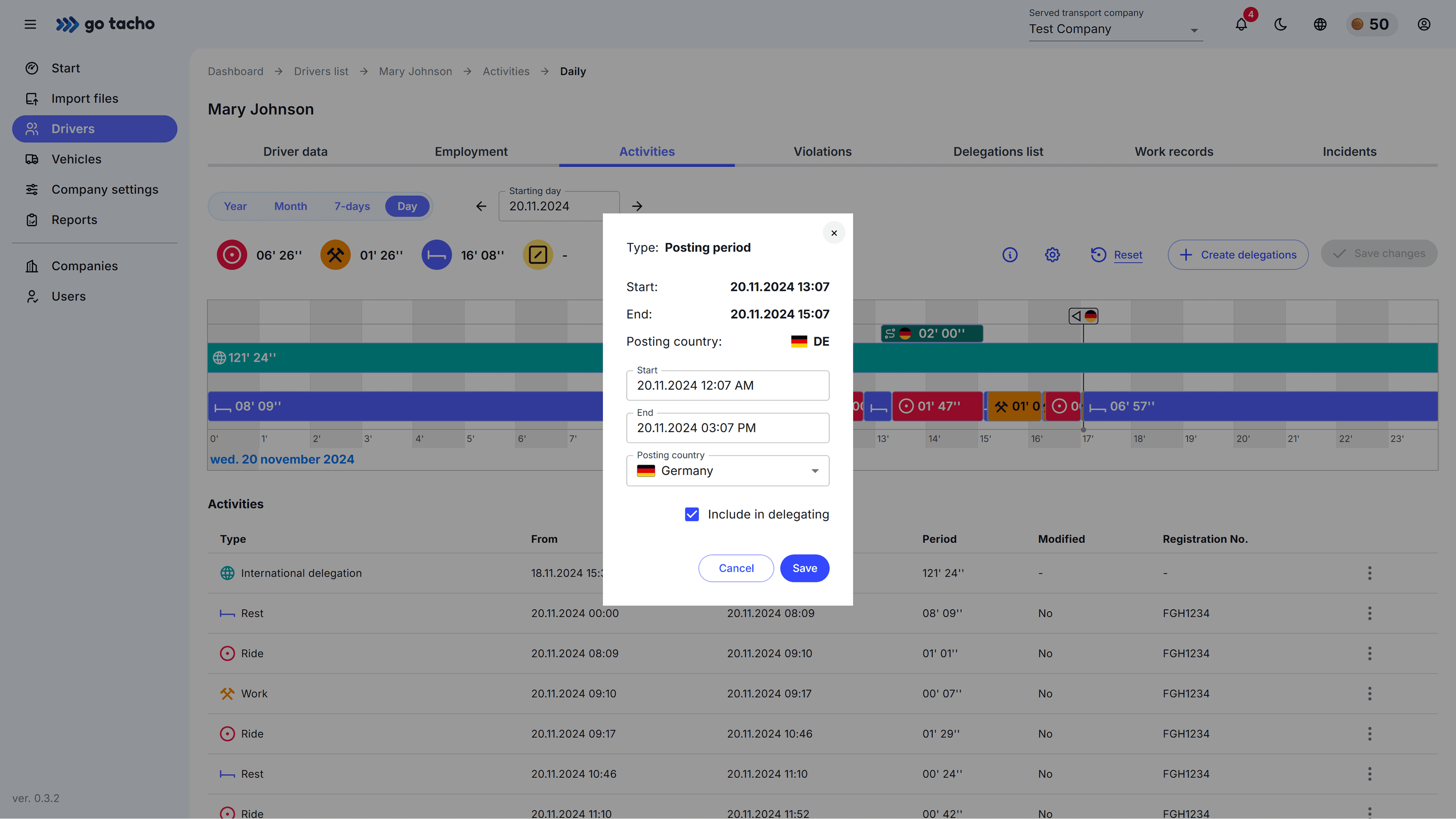The height and width of the screenshot is (819, 1456).
Task: Click the Starting day date field
Action: 559,206
